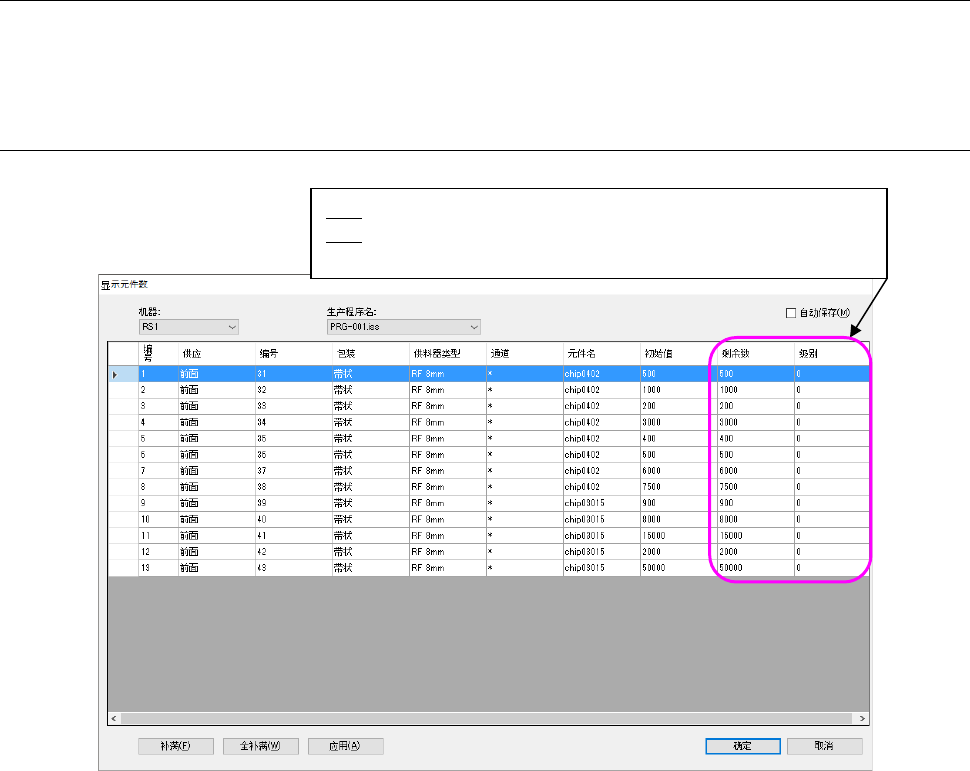Click the 补满(F) button
970x771 pixels.
tap(175, 745)
